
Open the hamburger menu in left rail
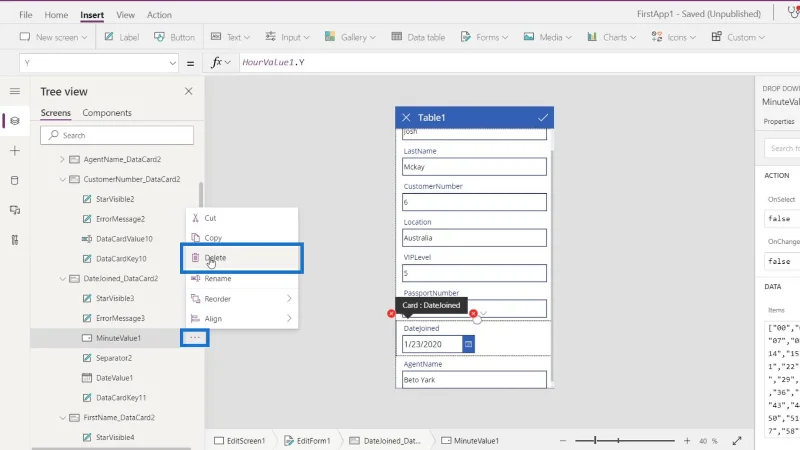tap(15, 91)
